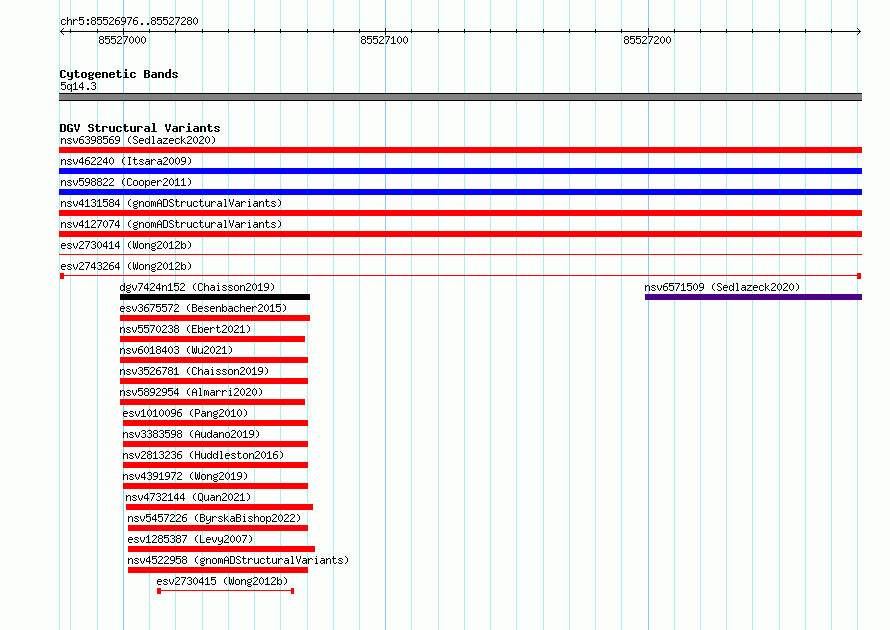Open esv3675572 (Besenbacher2015) variant
890x630 pixels.
pyautogui.click(x=203, y=308)
